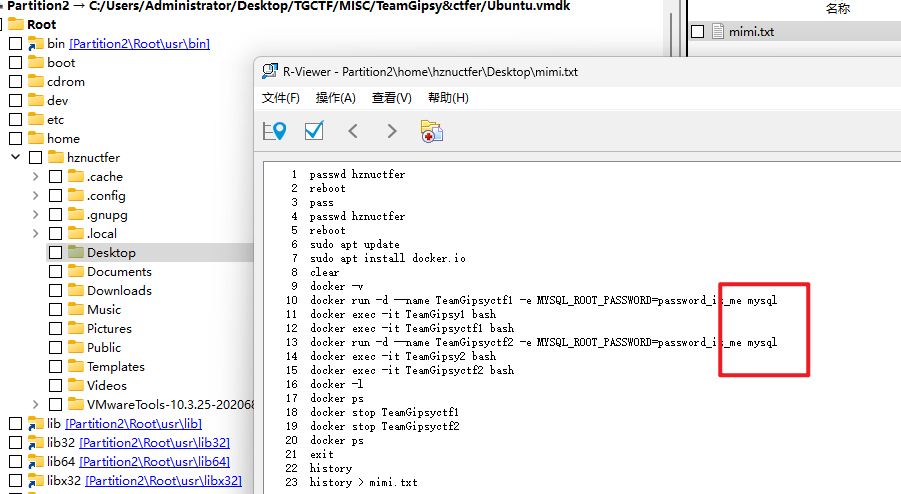Select the Desktop folder icon in tree

pos(76,252)
